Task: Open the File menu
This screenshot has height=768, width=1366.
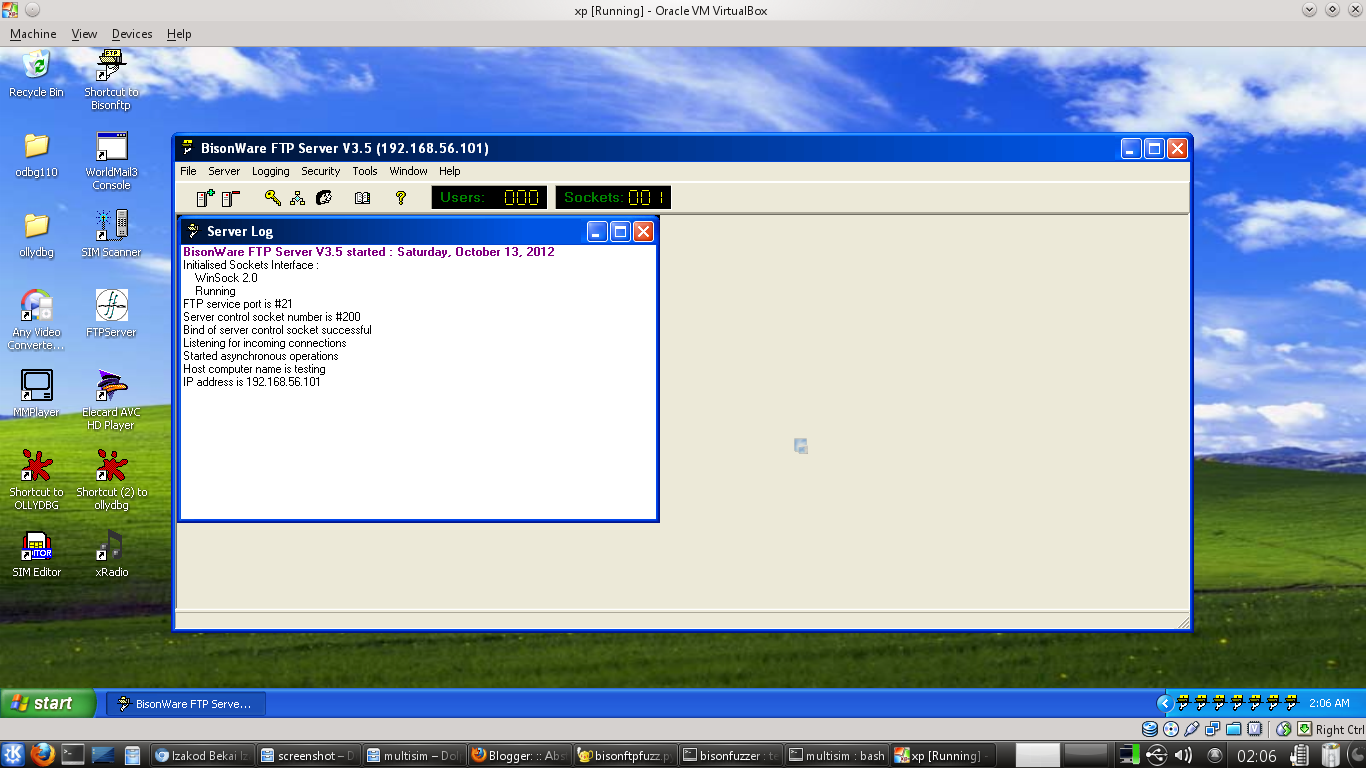Action: coord(188,171)
